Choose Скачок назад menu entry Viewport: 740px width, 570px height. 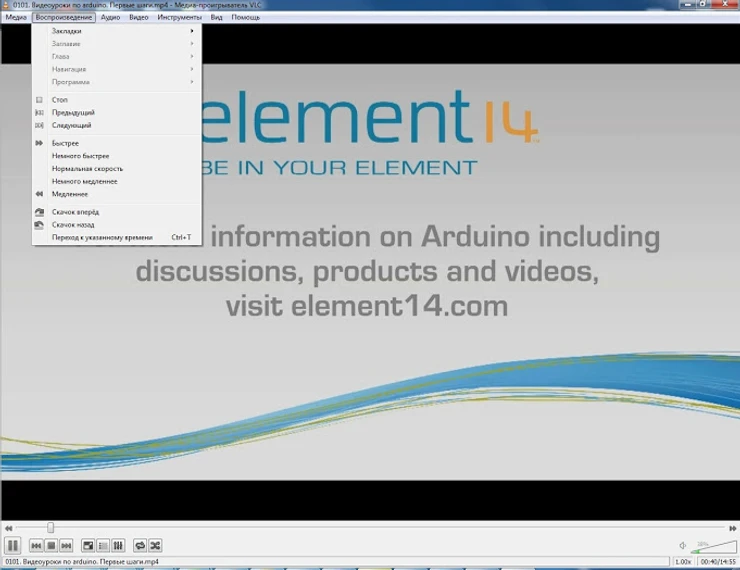click(117, 225)
